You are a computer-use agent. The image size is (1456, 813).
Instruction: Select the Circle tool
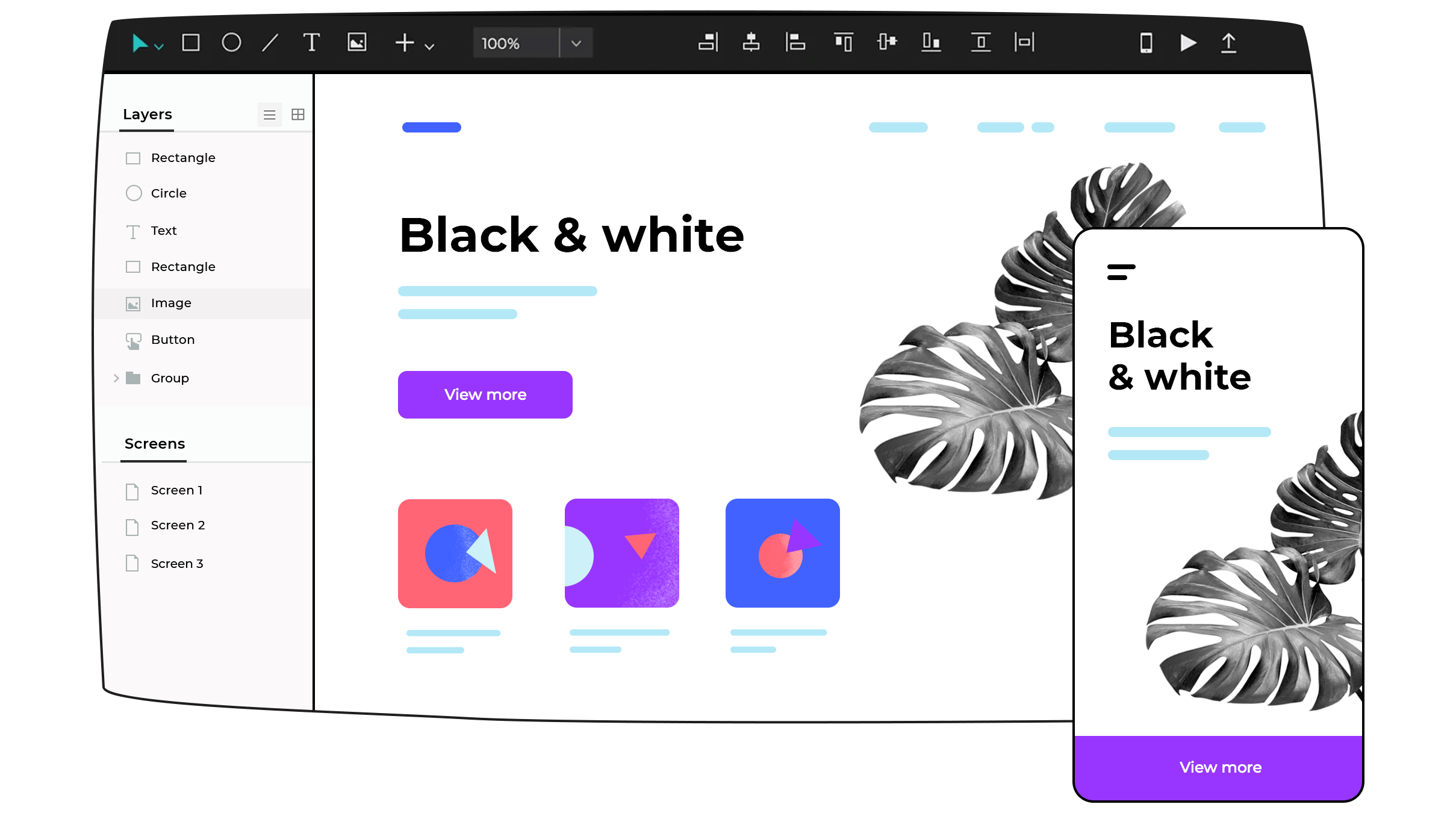click(x=231, y=43)
